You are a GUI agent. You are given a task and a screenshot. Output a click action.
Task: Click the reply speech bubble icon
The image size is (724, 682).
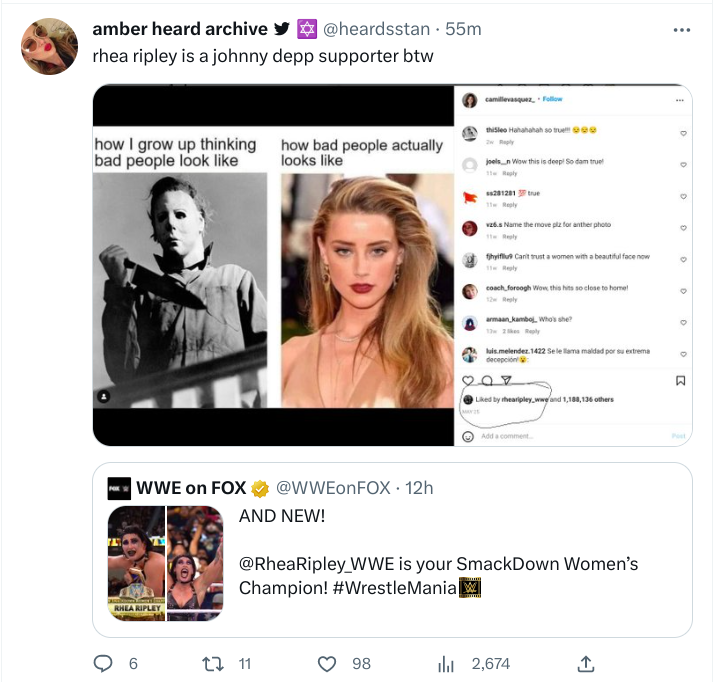click(x=103, y=663)
